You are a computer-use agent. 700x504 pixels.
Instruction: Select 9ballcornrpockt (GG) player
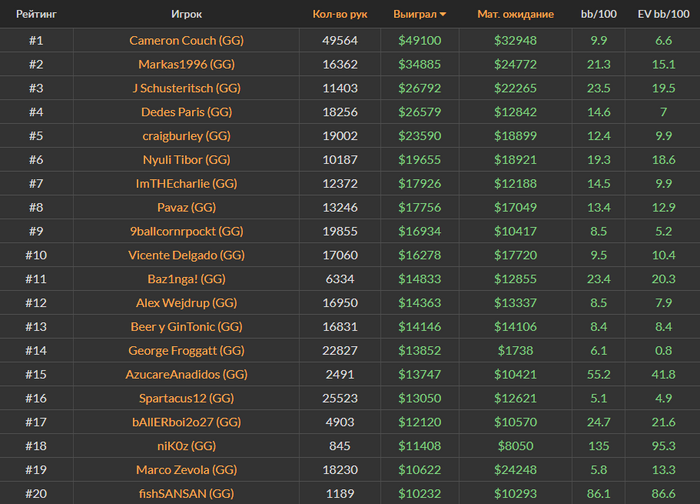(186, 231)
